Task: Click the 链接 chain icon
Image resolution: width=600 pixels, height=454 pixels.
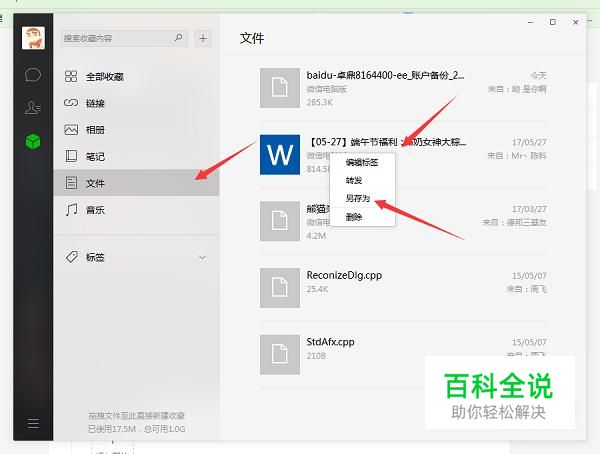Action: [71, 103]
